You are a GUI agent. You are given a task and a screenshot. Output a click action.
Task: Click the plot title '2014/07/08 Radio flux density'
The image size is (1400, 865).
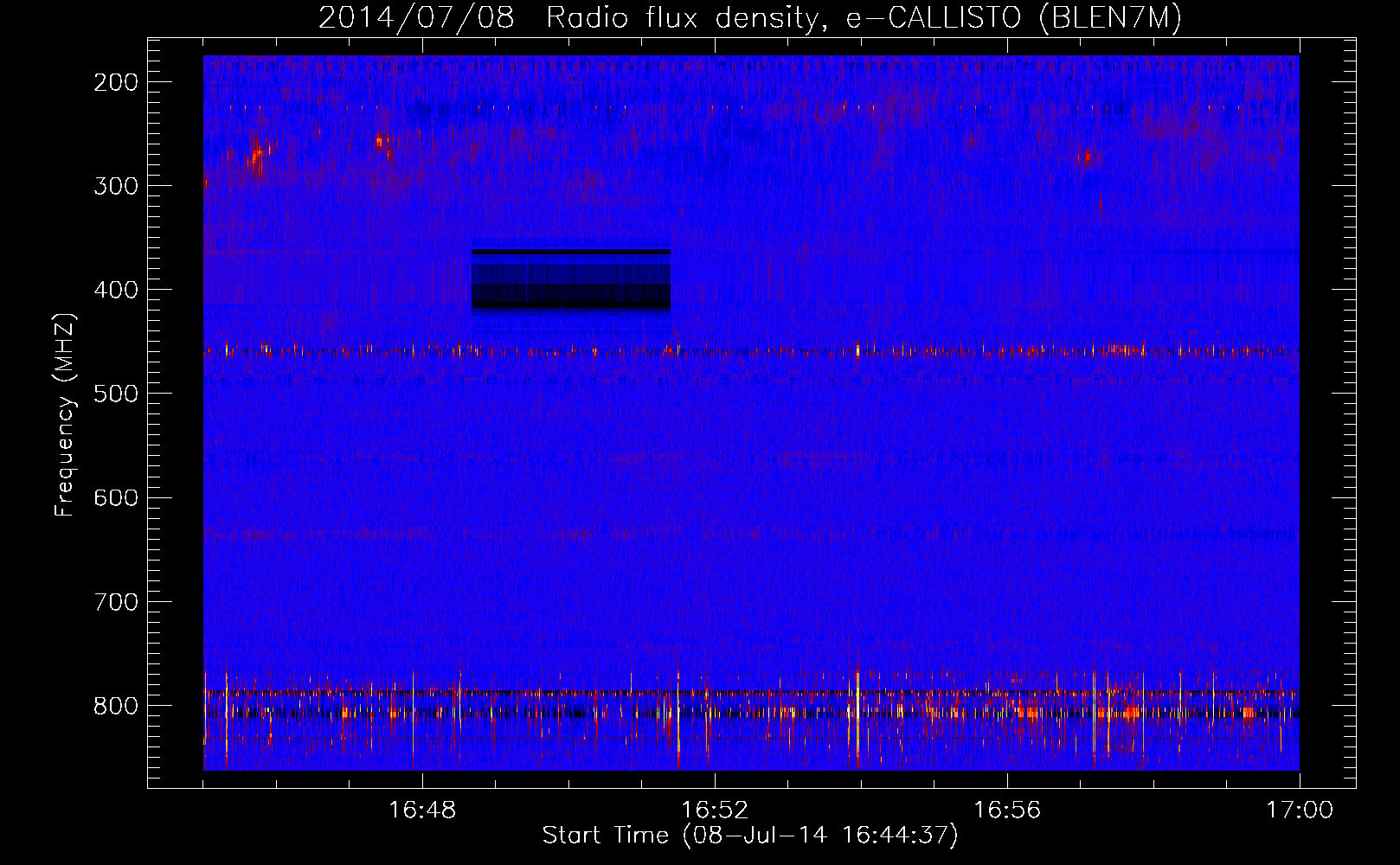pyautogui.click(x=568, y=17)
